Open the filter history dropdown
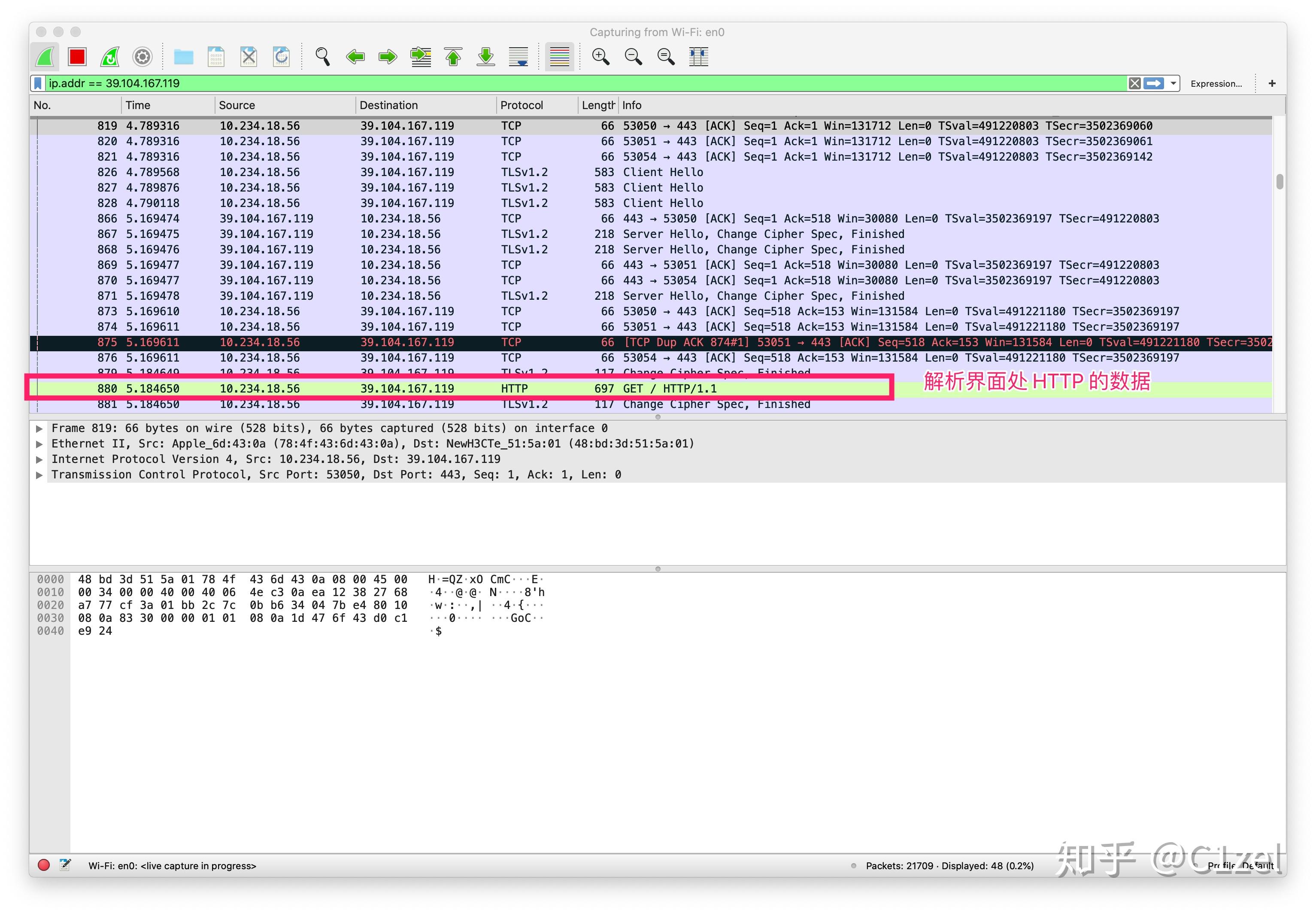1316x913 pixels. 1173,83
